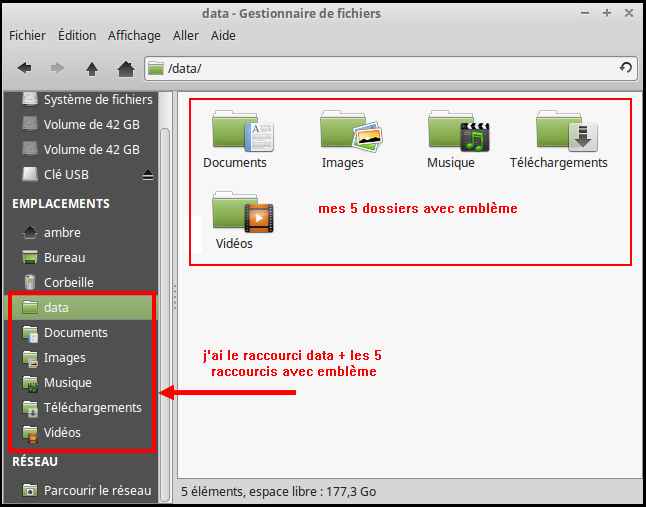The image size is (646, 507).
Task: Open the Vidéos folder icon
Action: [236, 213]
